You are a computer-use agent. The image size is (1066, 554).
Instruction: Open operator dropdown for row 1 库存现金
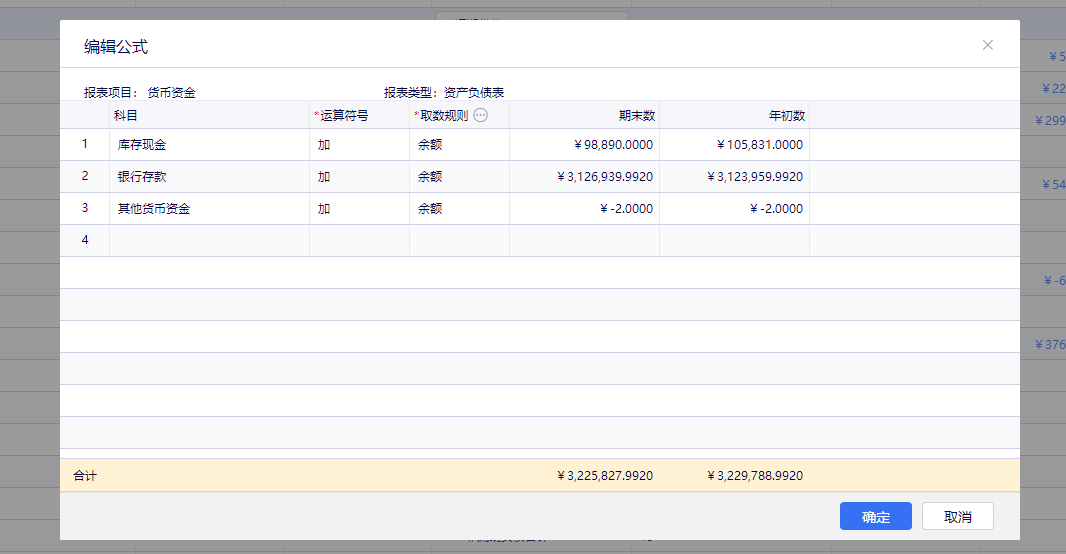(x=359, y=145)
